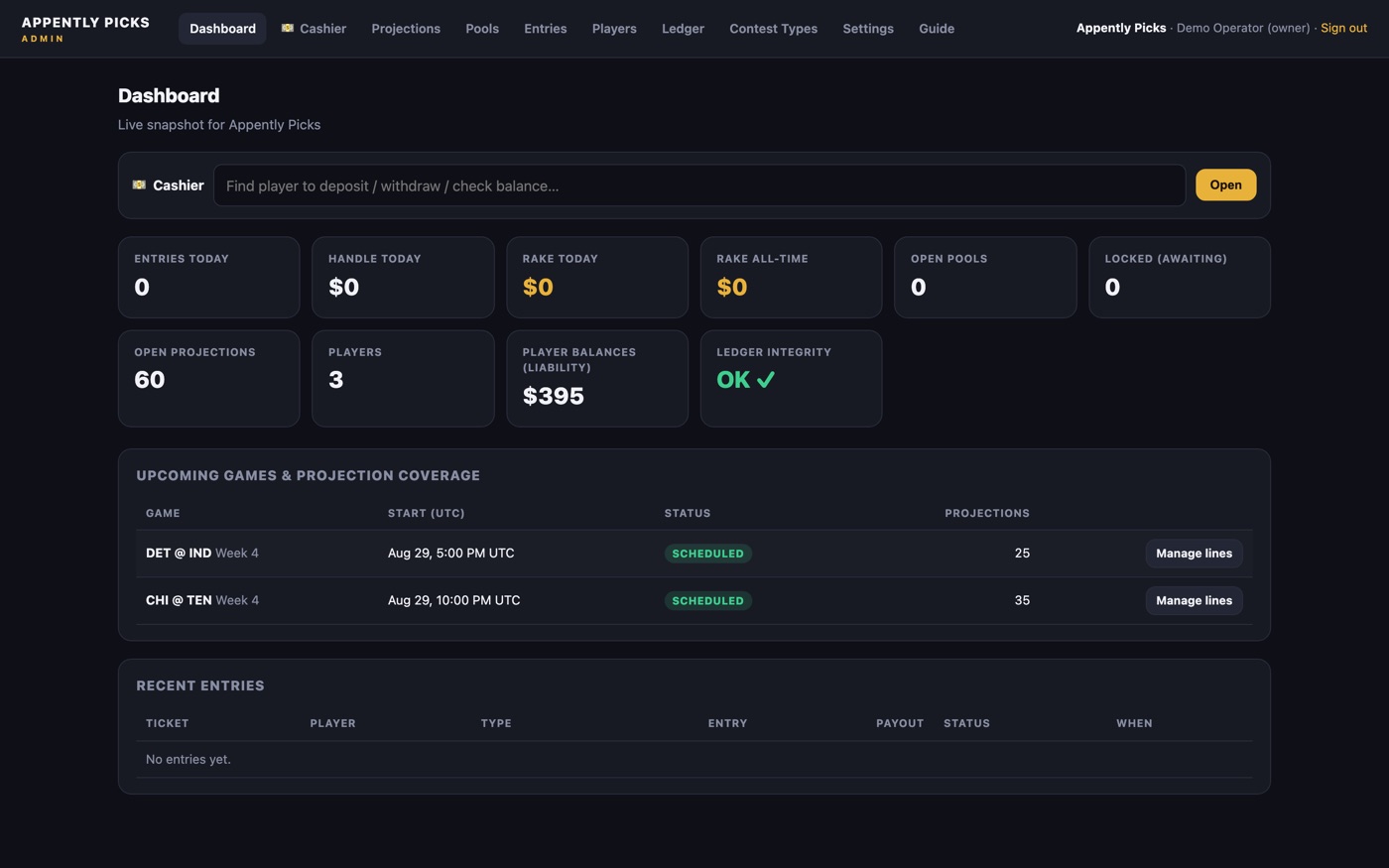Click the 'No entries yet.' message
This screenshot has height=868, width=1389.
click(x=189, y=759)
